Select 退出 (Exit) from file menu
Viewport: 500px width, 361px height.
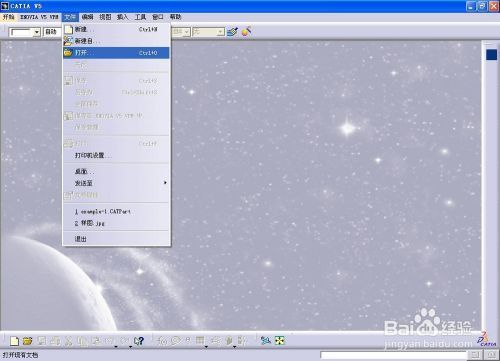tap(116, 239)
